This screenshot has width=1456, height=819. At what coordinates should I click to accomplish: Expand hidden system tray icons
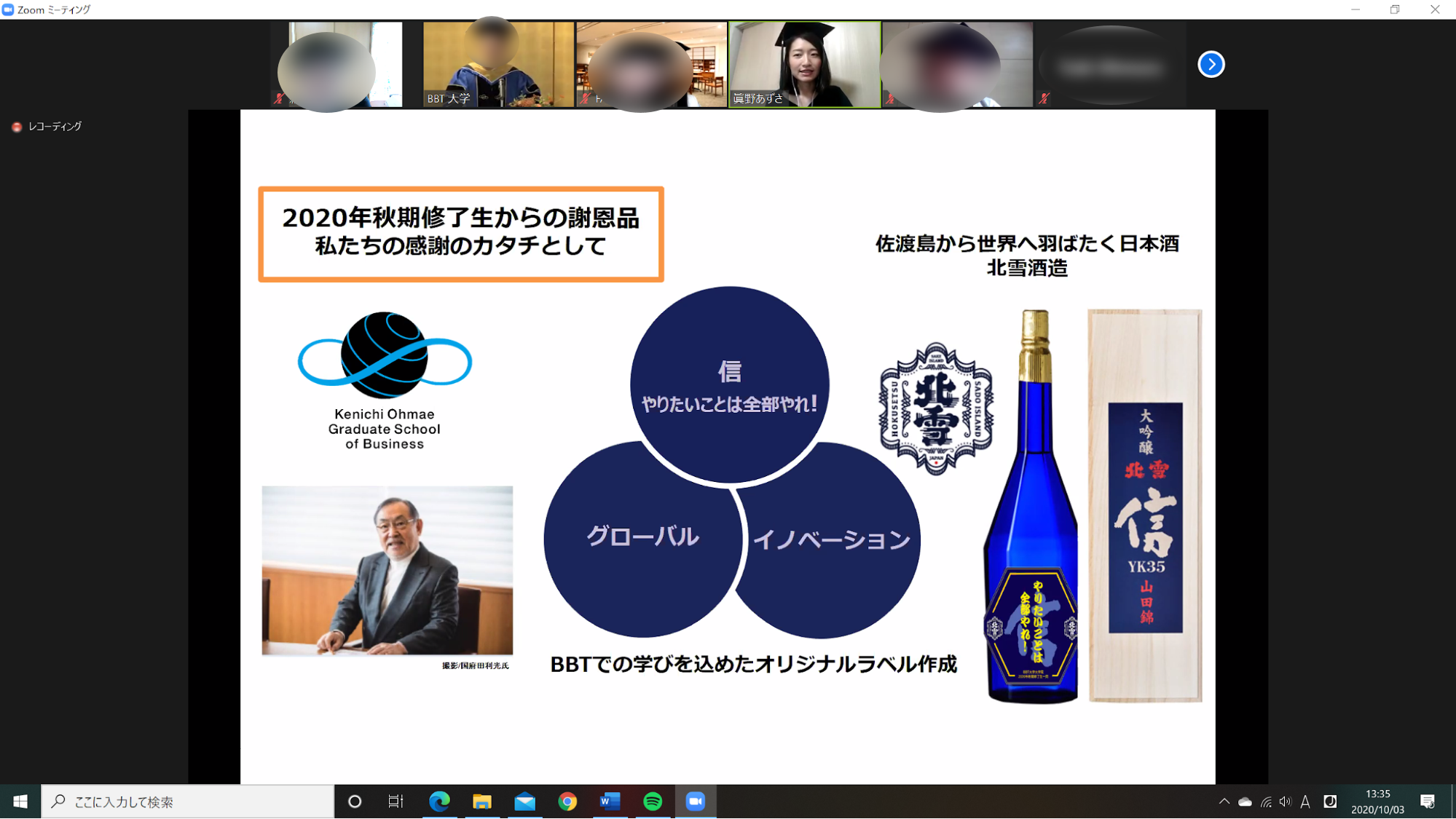[x=1224, y=802]
